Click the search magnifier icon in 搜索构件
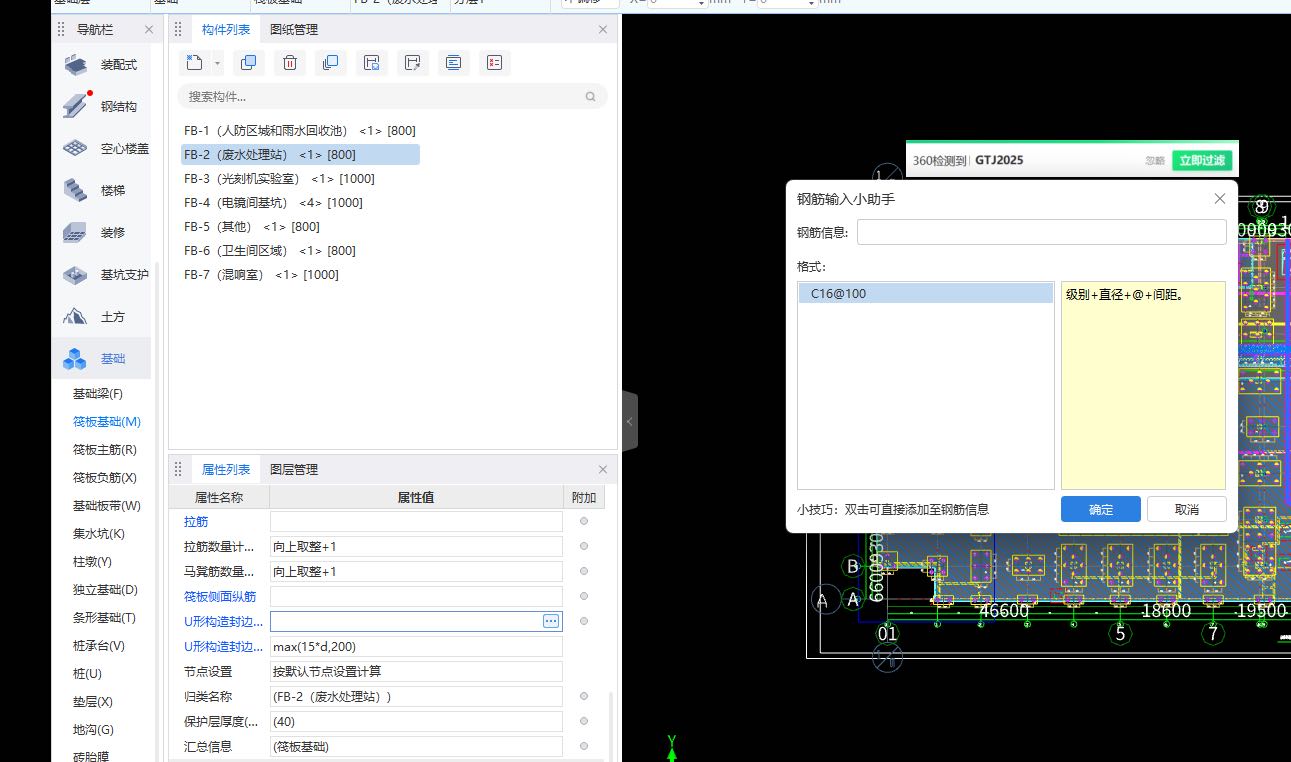This screenshot has width=1291, height=762. coord(591,97)
